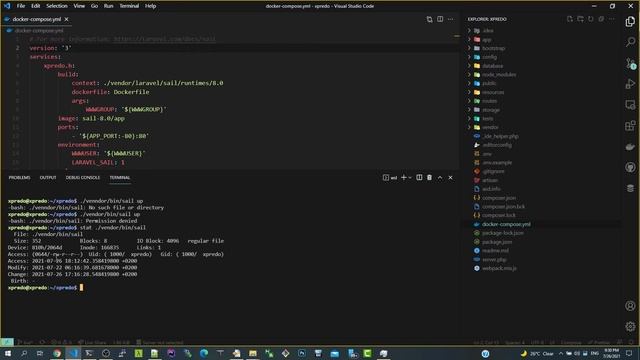Viewport: 640px width, 360px height.
Task: Switch to the Output panel tab
Action: click(48, 178)
